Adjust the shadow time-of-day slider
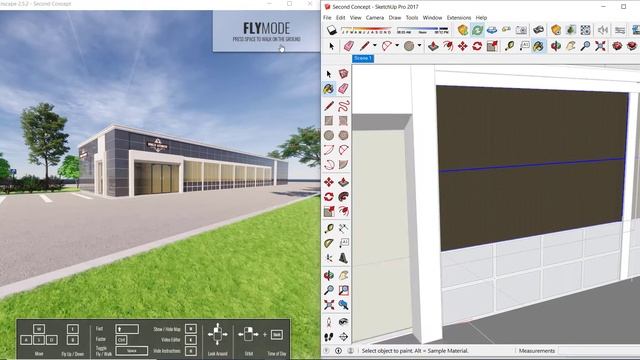Image resolution: width=640 pixels, height=360 pixels. click(422, 30)
